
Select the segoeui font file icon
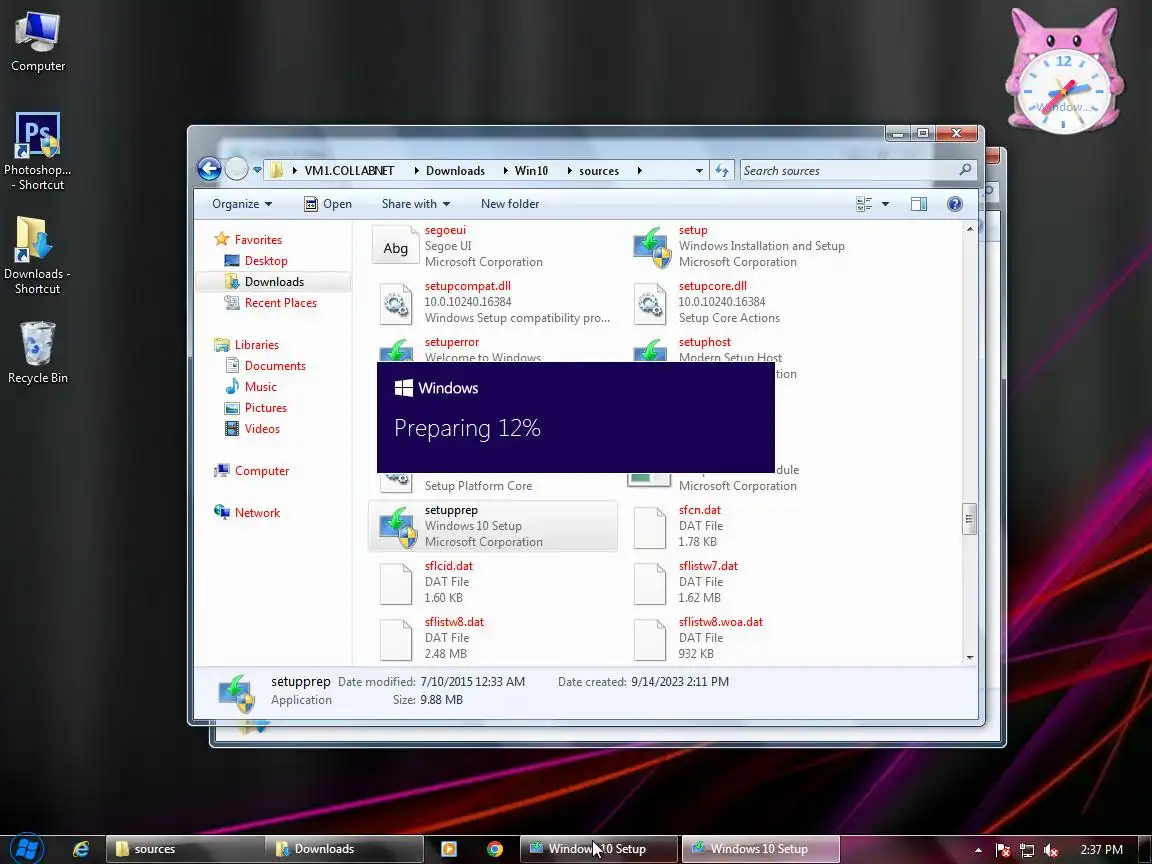(x=395, y=246)
